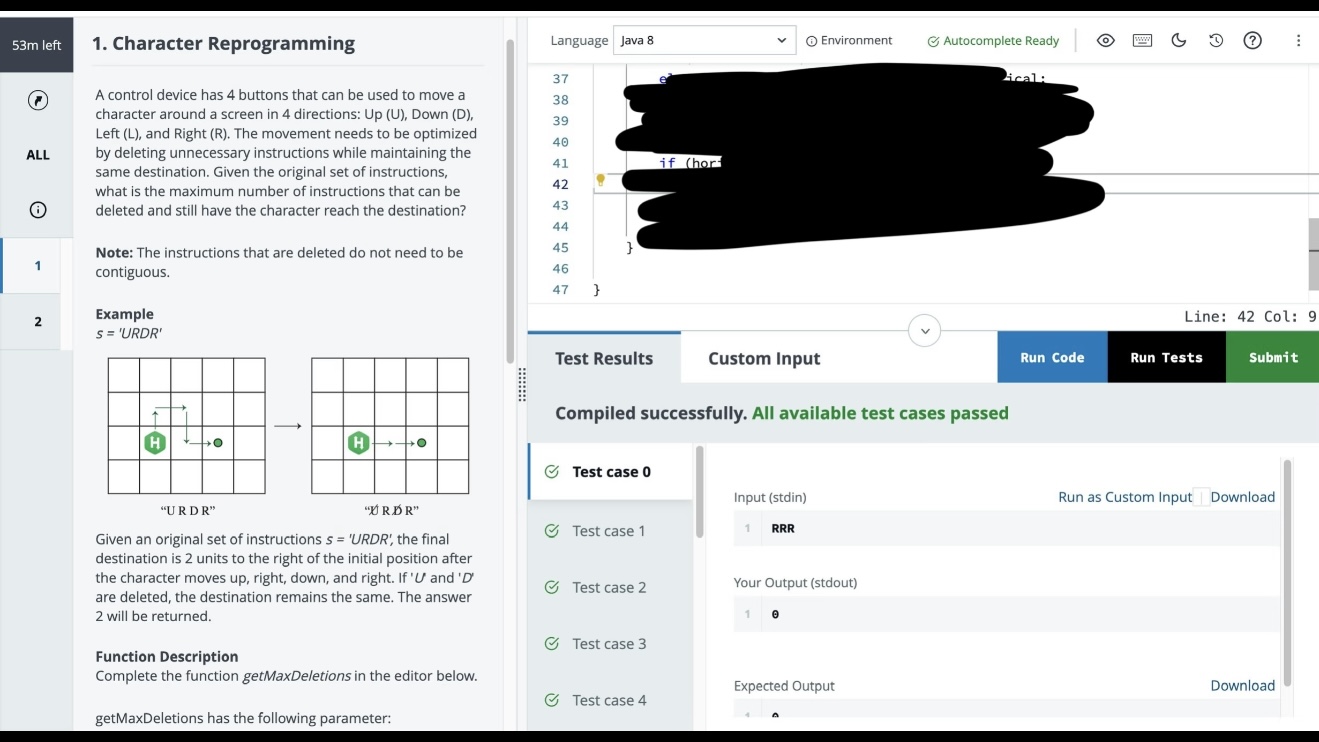Screen dimensions: 1319x742
Task: Open keyboard shortcuts icon
Action: tap(1142, 41)
